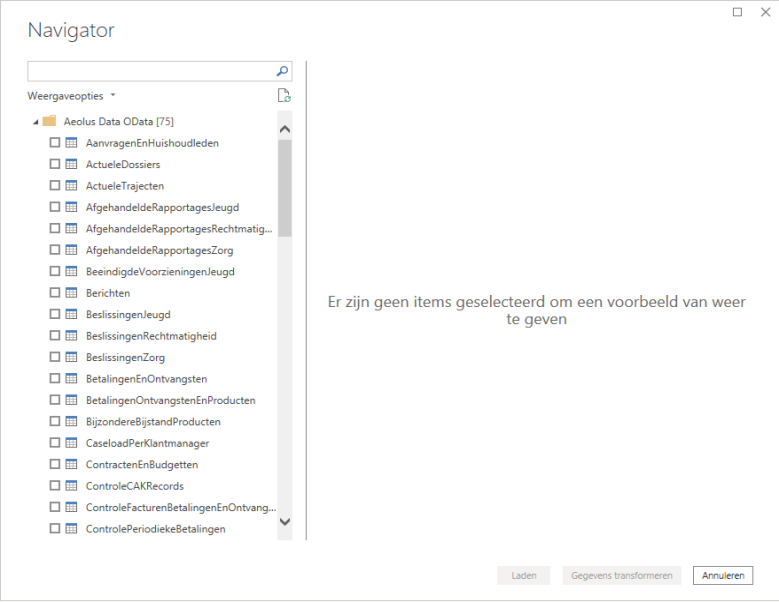This screenshot has height=602, width=779.
Task: Click table icon beside BetalingenEnOntvangsten
Action: [72, 378]
